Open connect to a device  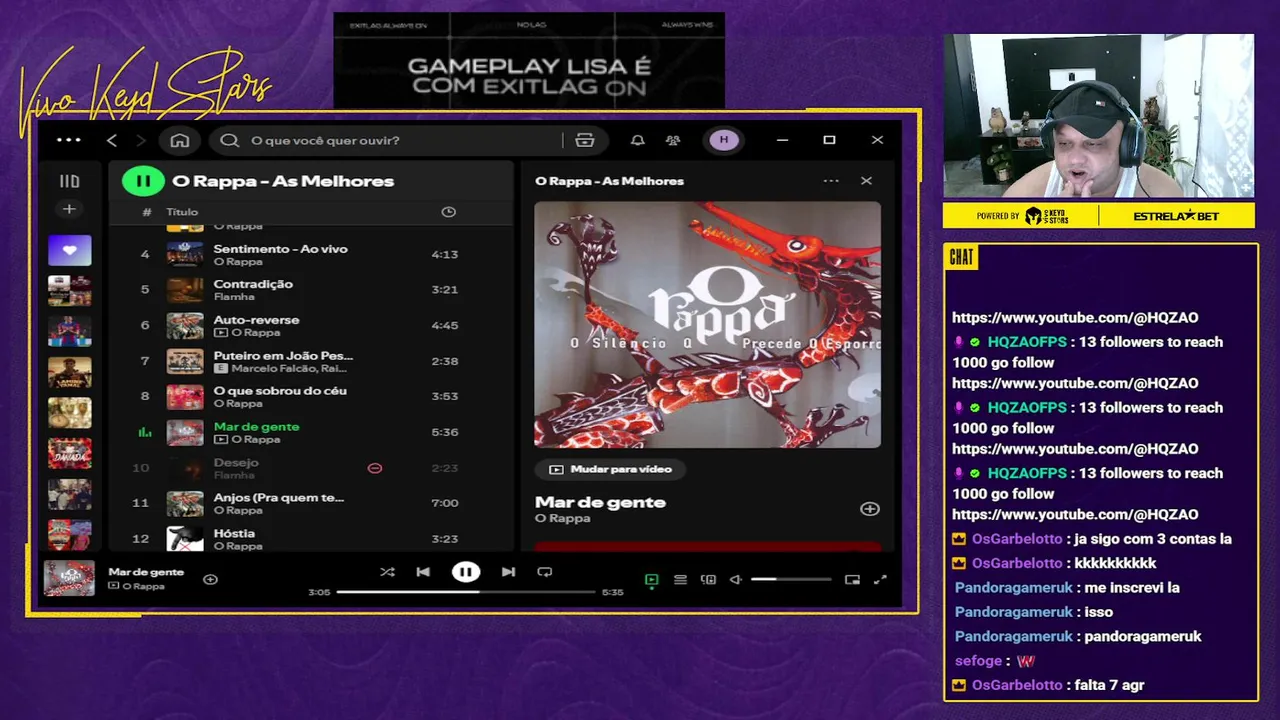[708, 579]
